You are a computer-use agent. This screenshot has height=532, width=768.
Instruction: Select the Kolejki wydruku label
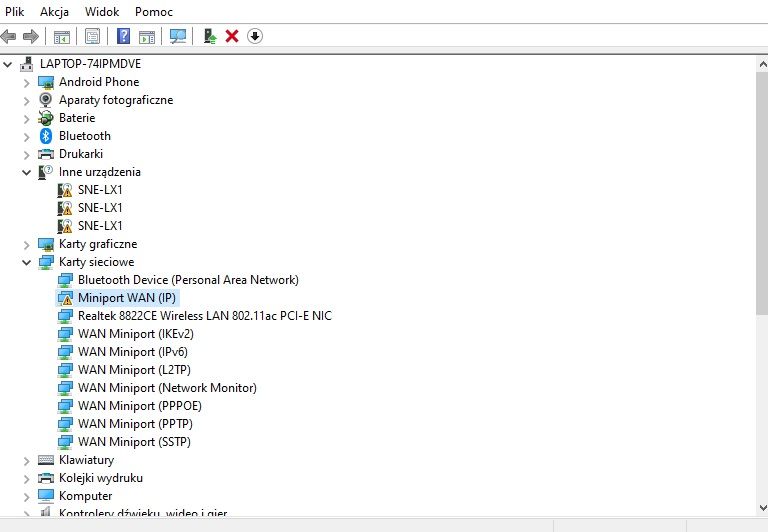[101, 478]
